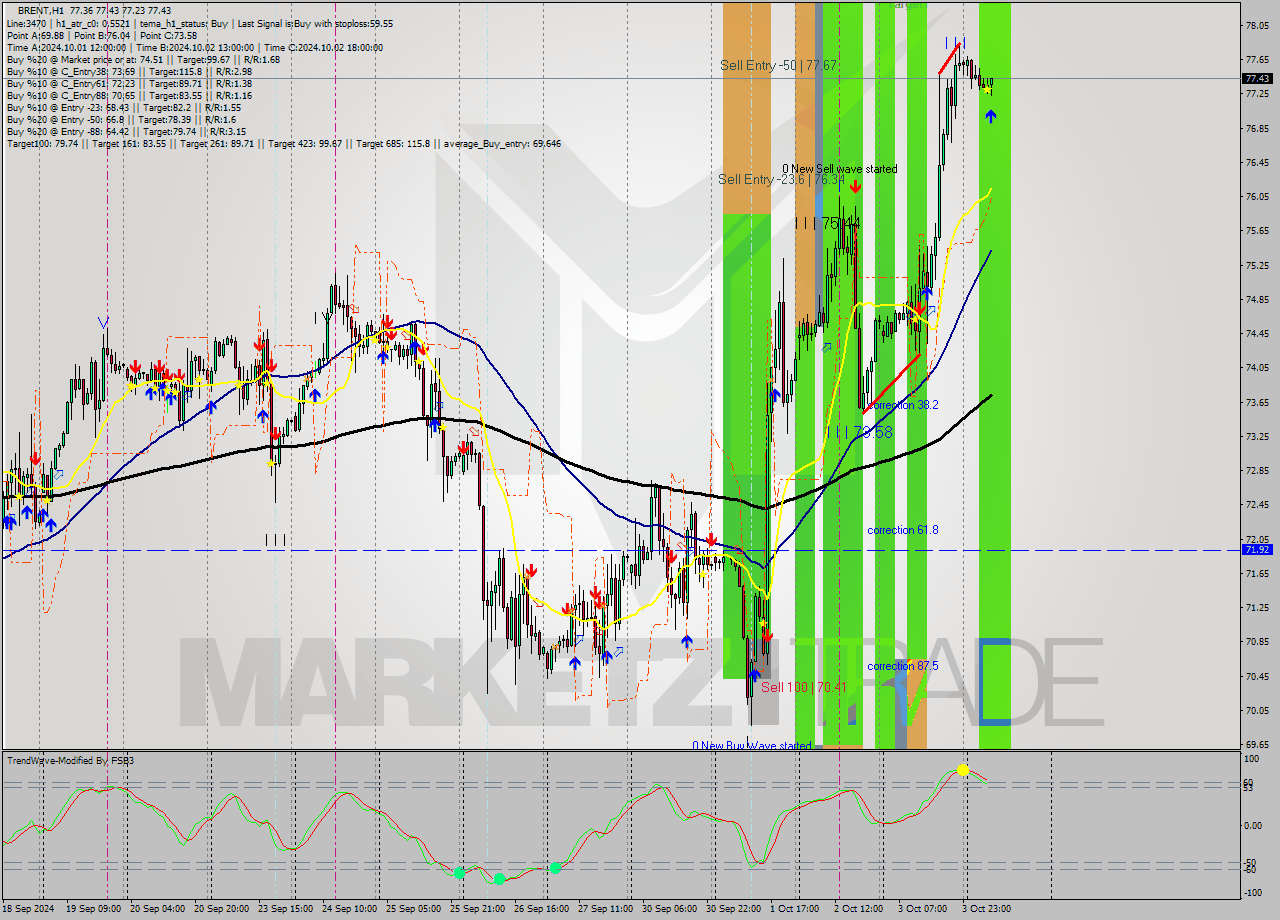Click the 74.05 price axis label
Viewport: 1280px width, 920px height.
coord(1257,367)
